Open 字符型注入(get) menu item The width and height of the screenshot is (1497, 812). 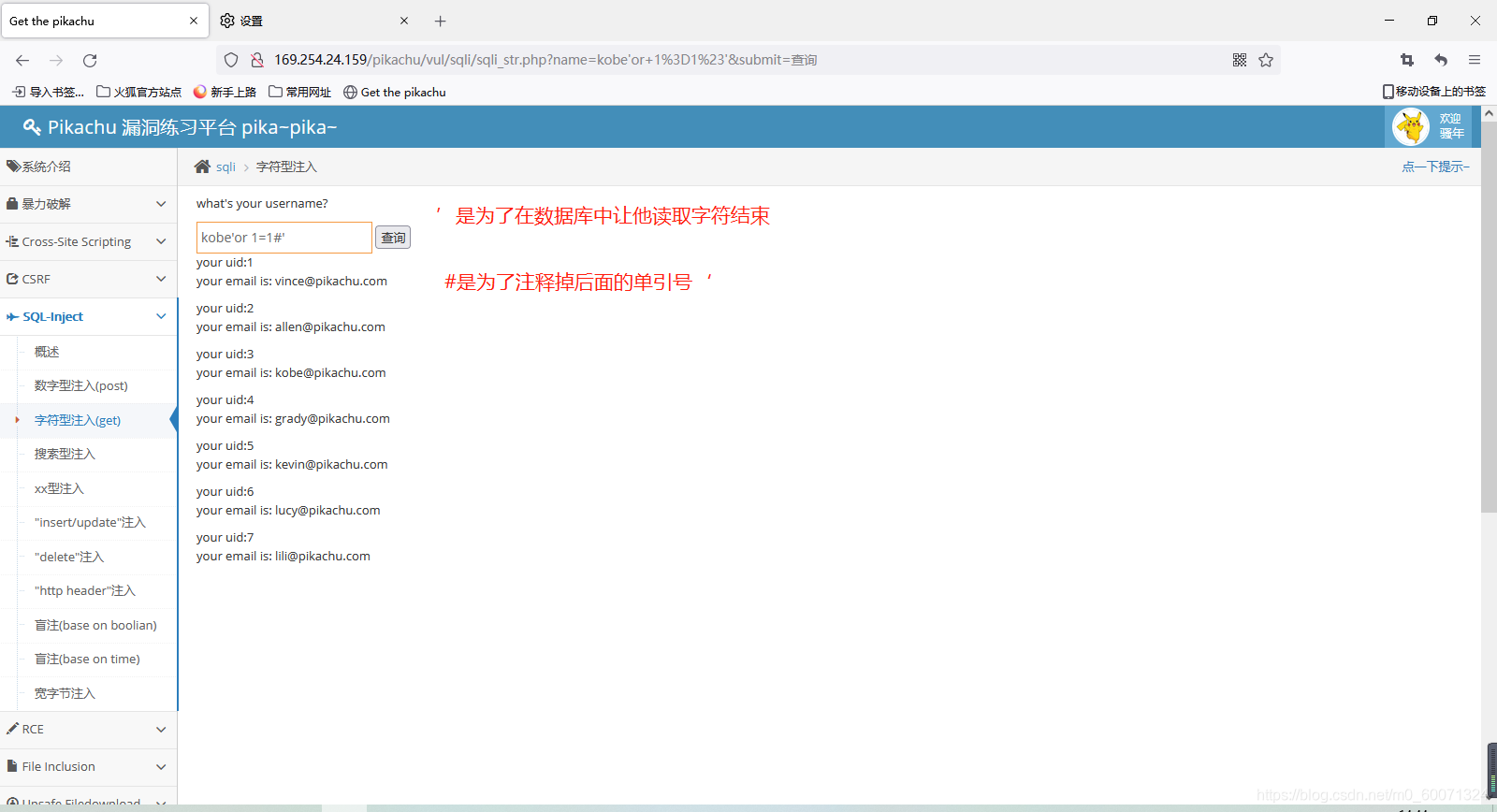(78, 420)
